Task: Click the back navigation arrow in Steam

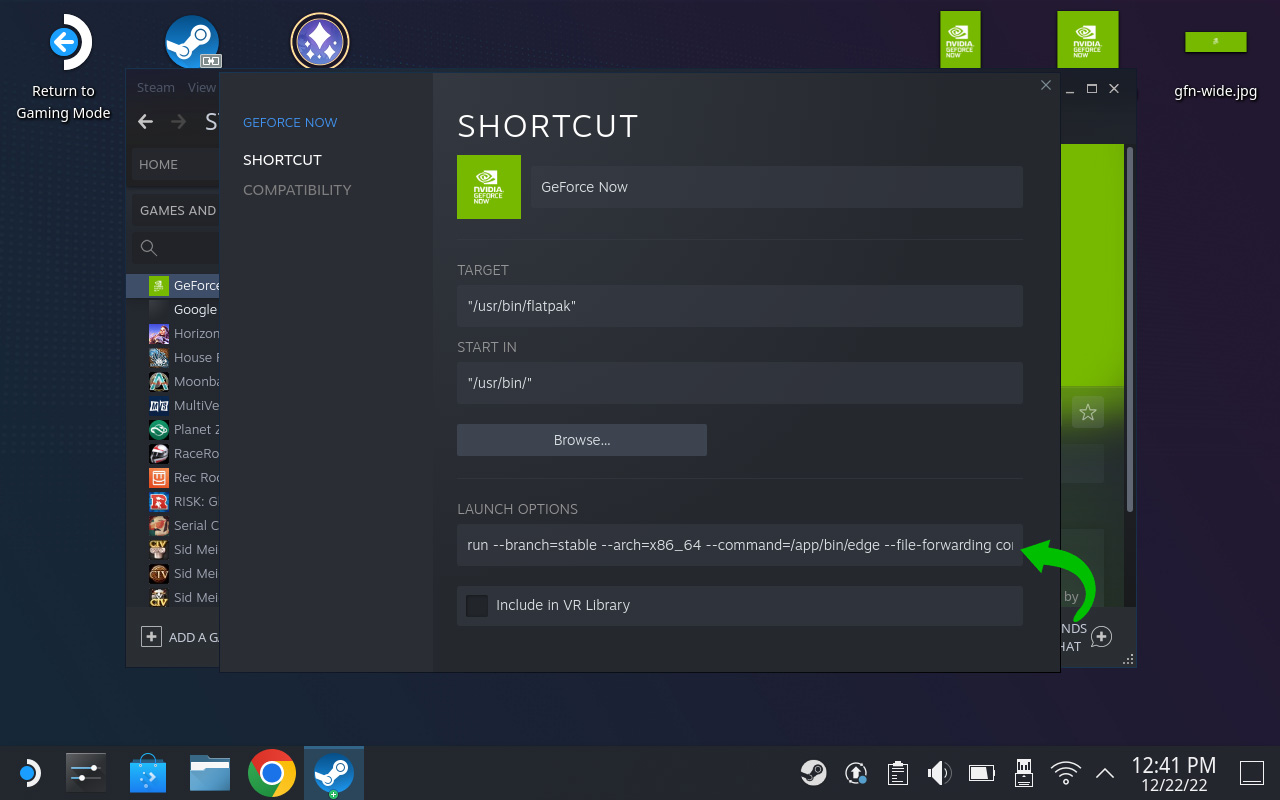Action: [x=145, y=121]
